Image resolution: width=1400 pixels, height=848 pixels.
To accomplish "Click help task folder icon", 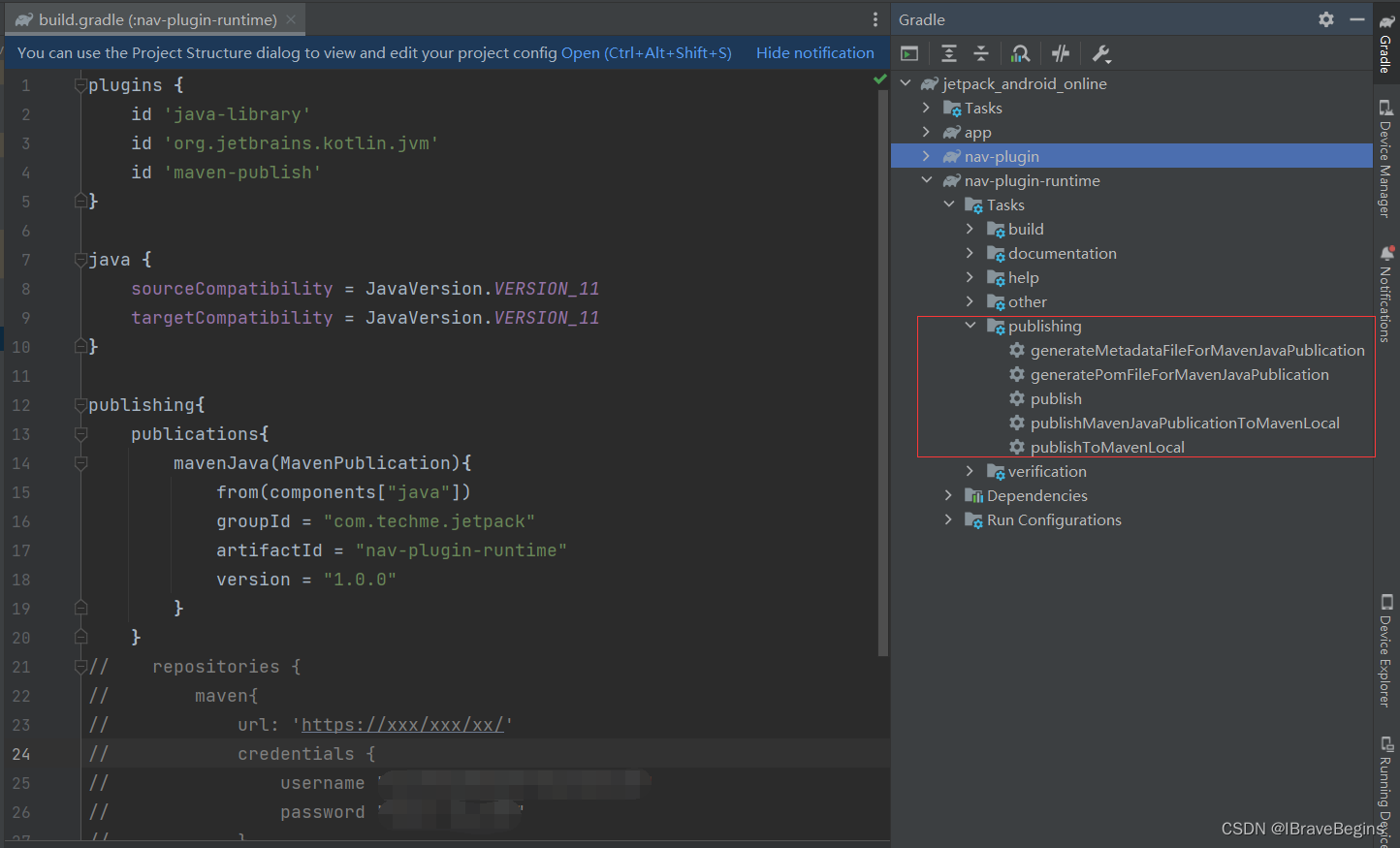I will (996, 278).
